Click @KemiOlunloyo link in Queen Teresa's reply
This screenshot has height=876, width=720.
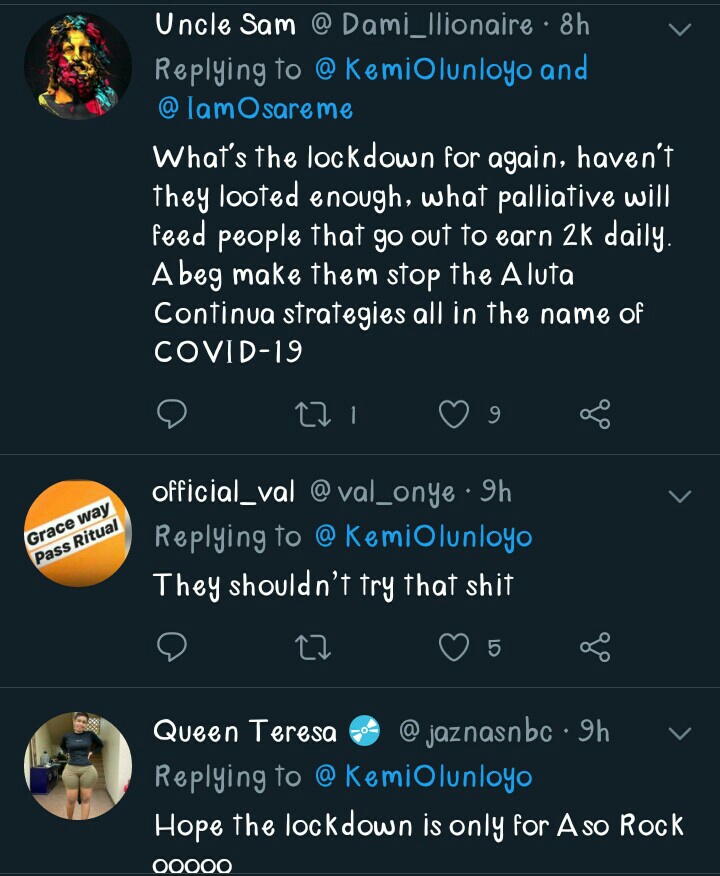423,777
